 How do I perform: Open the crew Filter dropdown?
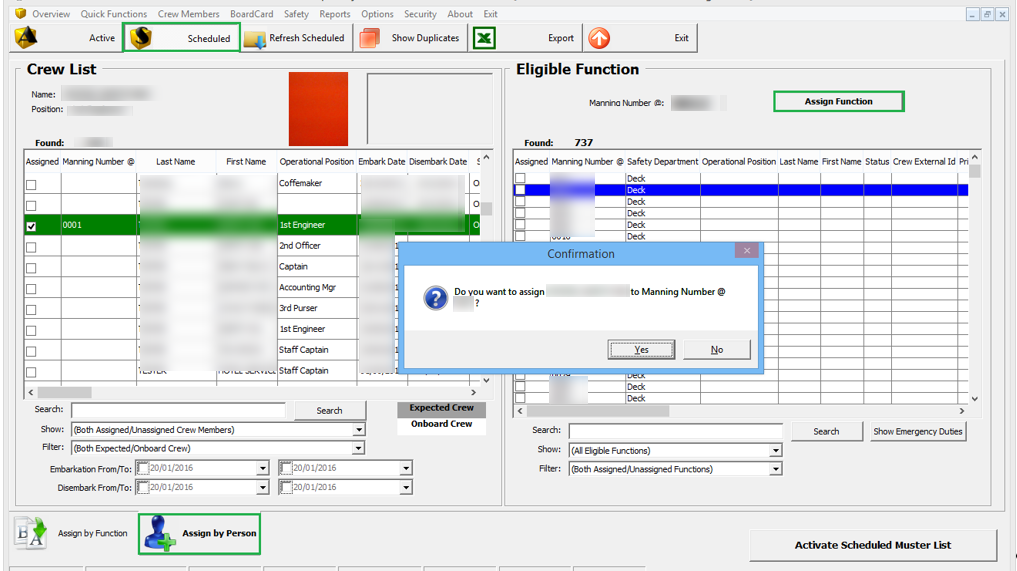coord(359,448)
